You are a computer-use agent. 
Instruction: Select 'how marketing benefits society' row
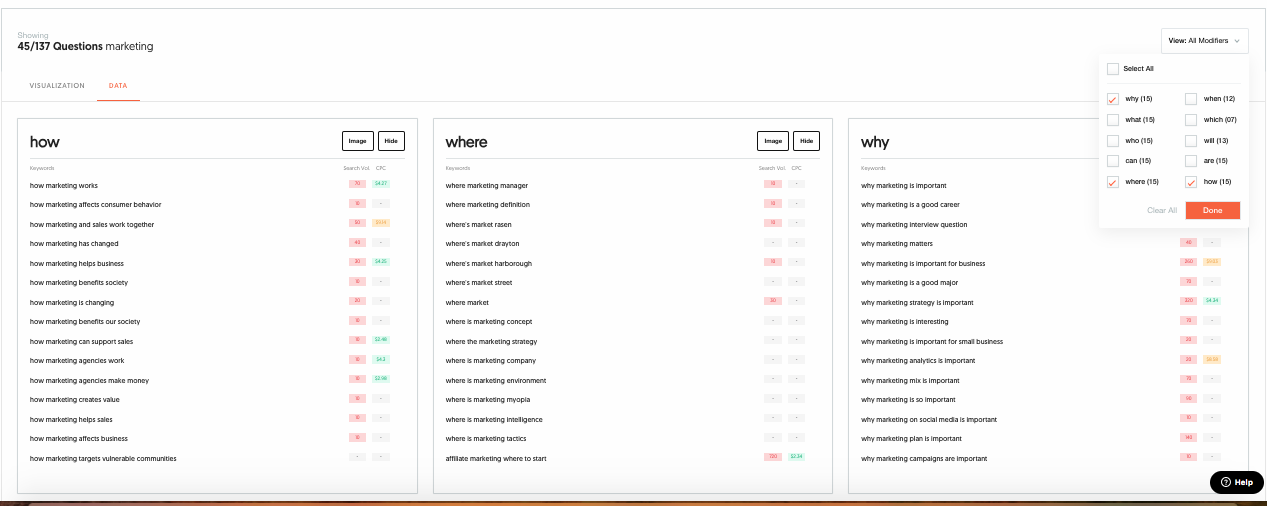79,283
